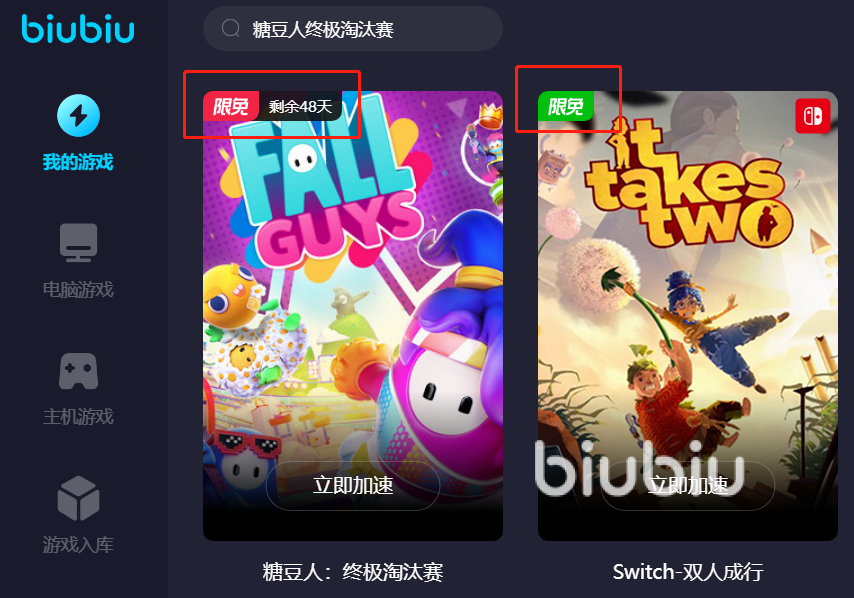The height and width of the screenshot is (598, 854).
Task: Select the lightning bolt My Games icon
Action: tap(78, 115)
